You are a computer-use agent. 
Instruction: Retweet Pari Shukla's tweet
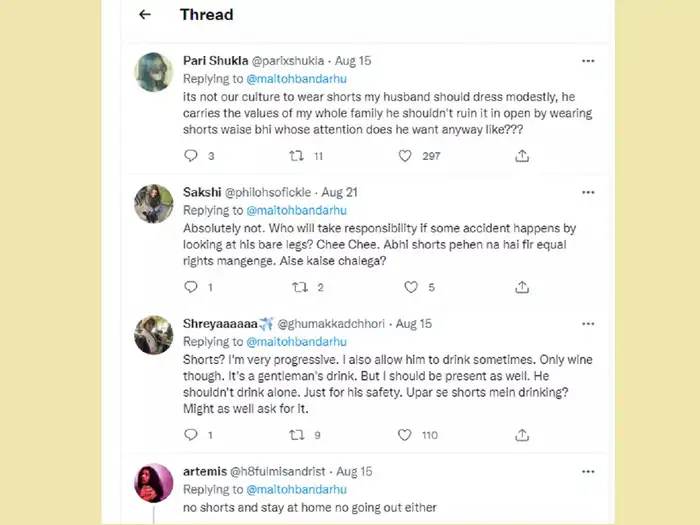(297, 156)
